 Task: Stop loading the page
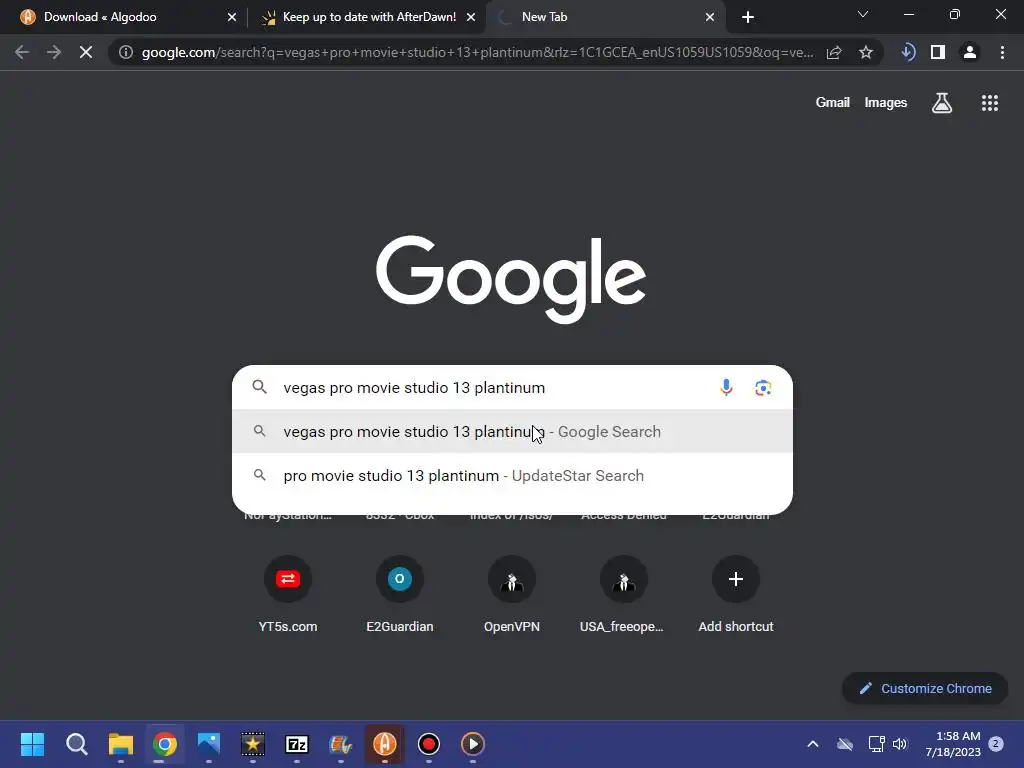86,52
